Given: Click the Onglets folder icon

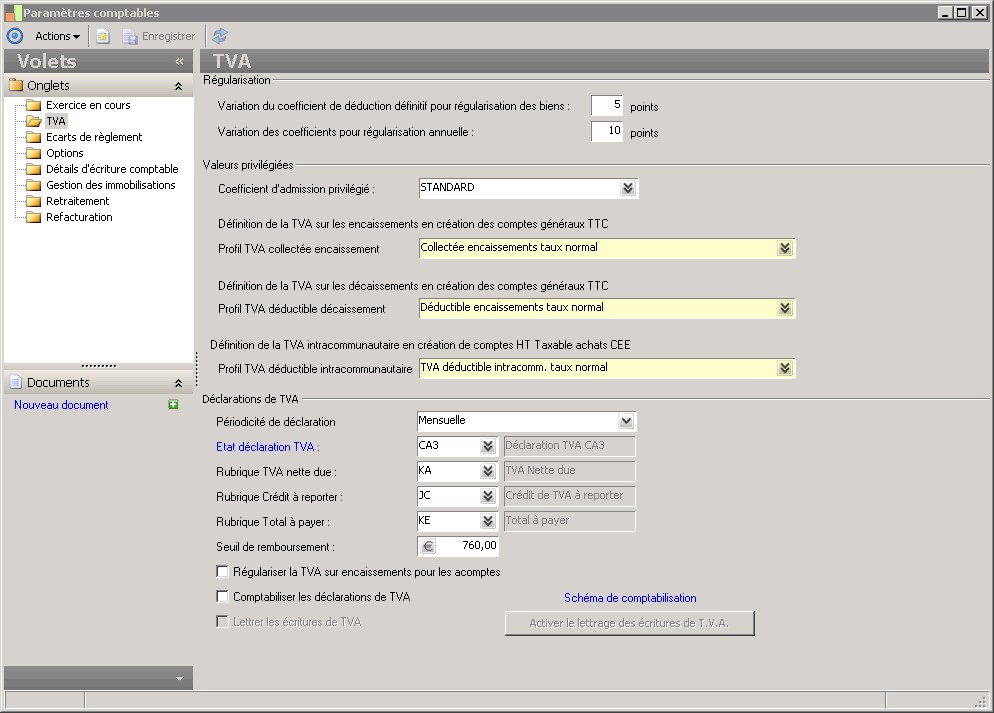Looking at the screenshot, I should pos(16,85).
